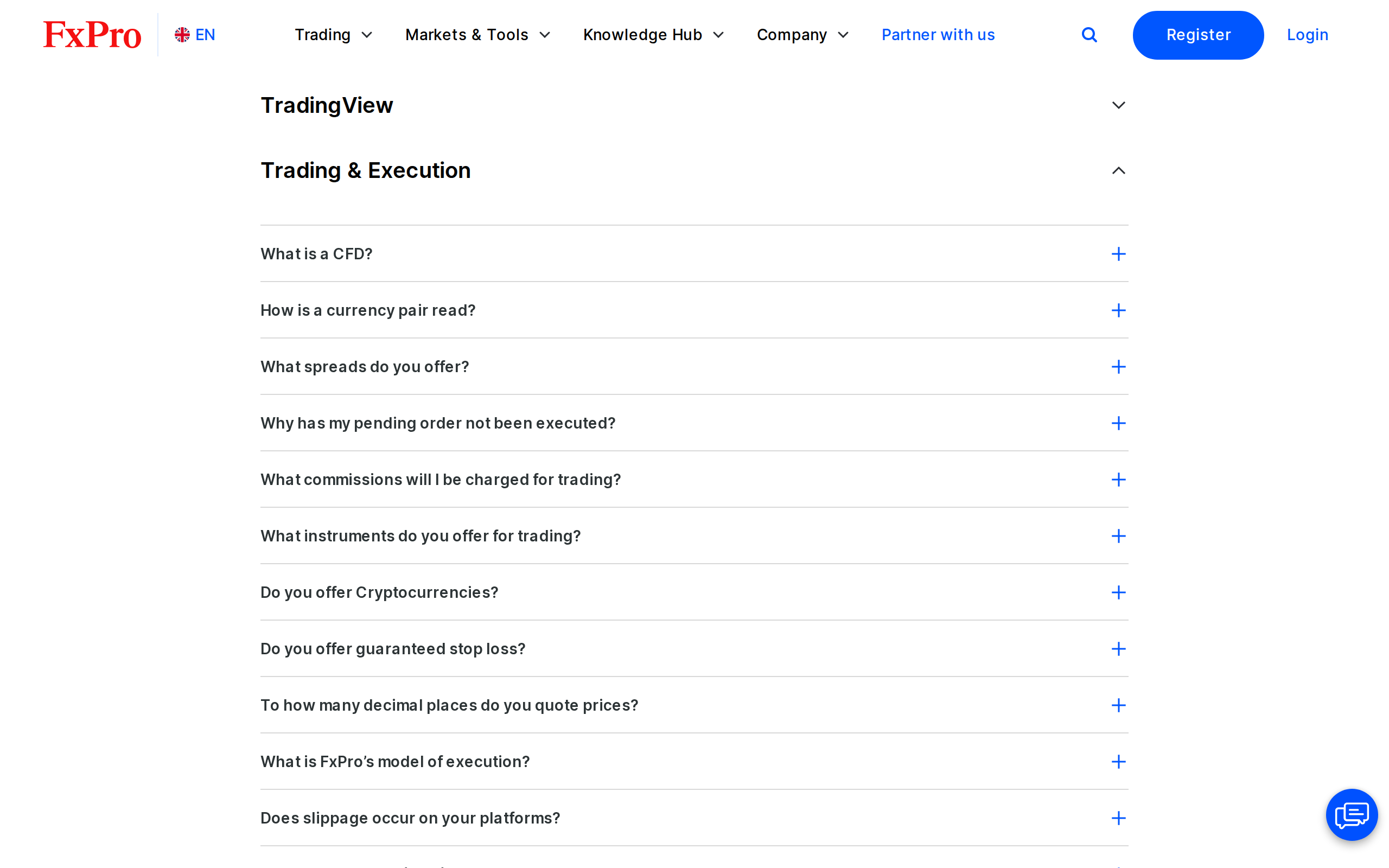
Task: Click plus icon beside pending order question
Action: pyautogui.click(x=1118, y=423)
